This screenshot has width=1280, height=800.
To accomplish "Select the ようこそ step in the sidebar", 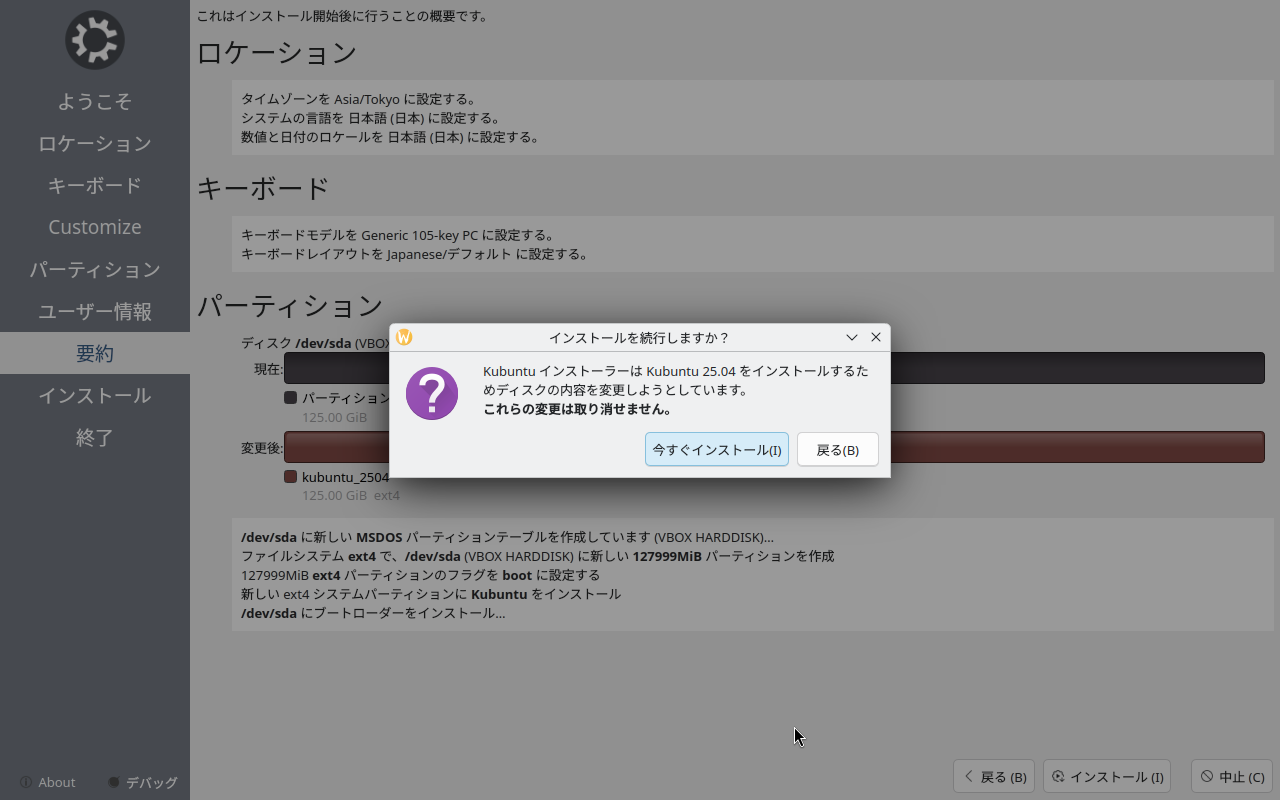I will pos(95,101).
